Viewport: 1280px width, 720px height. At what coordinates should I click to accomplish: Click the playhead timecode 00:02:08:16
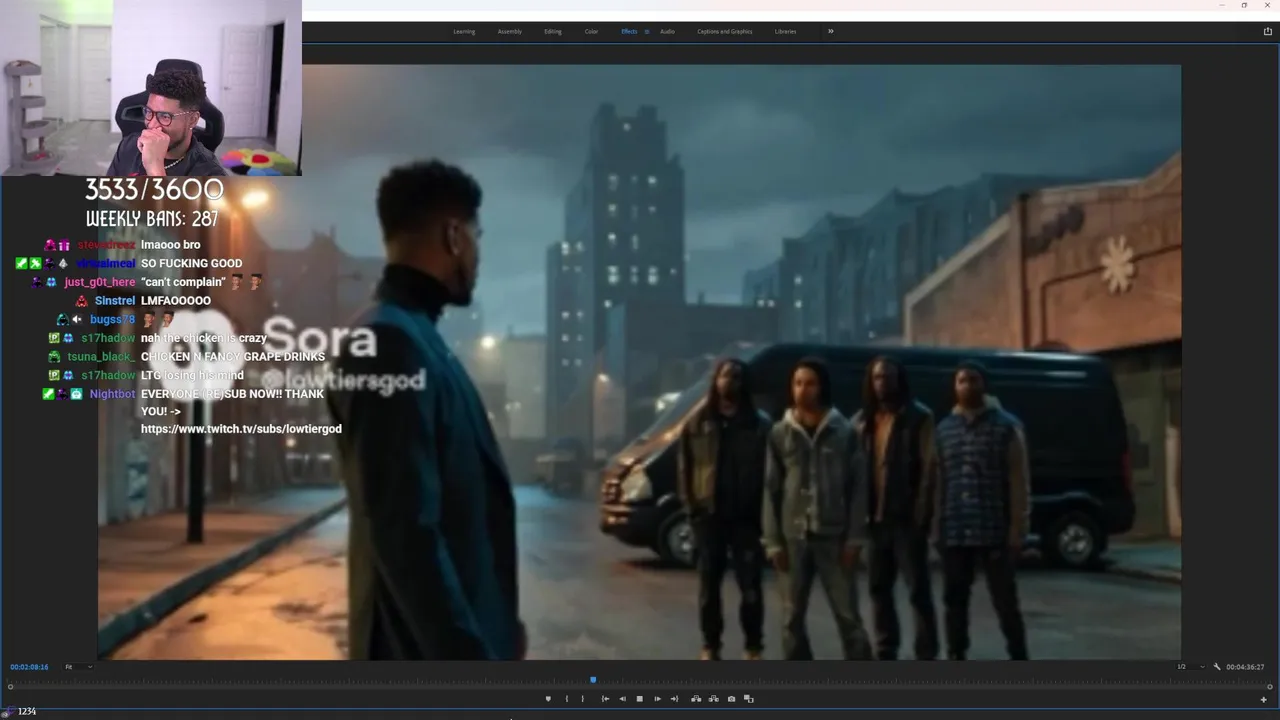coord(29,667)
